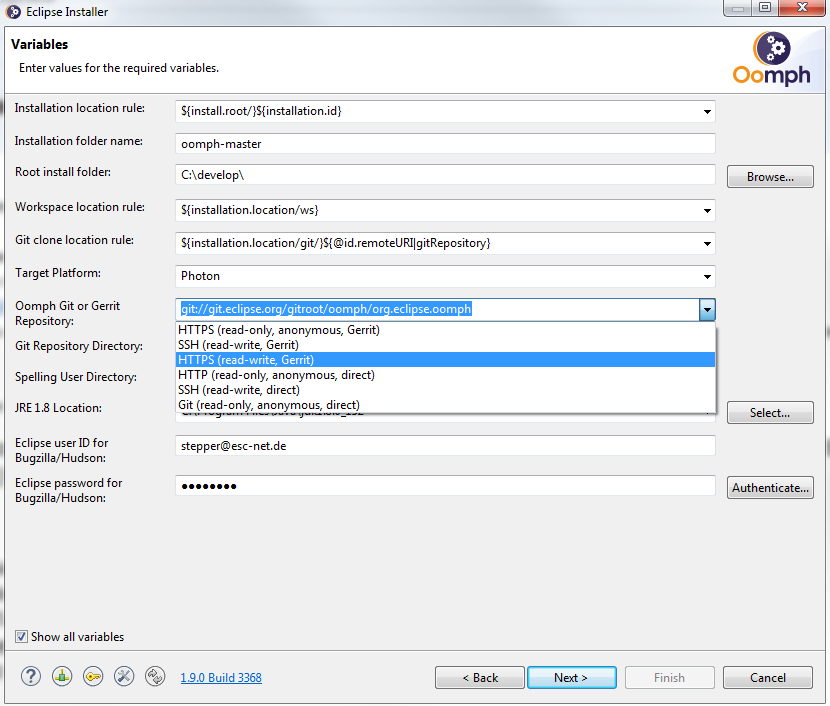The width and height of the screenshot is (830, 706).
Task: Open the Network Proxy Settings tools icon
Action: pyautogui.click(x=124, y=676)
